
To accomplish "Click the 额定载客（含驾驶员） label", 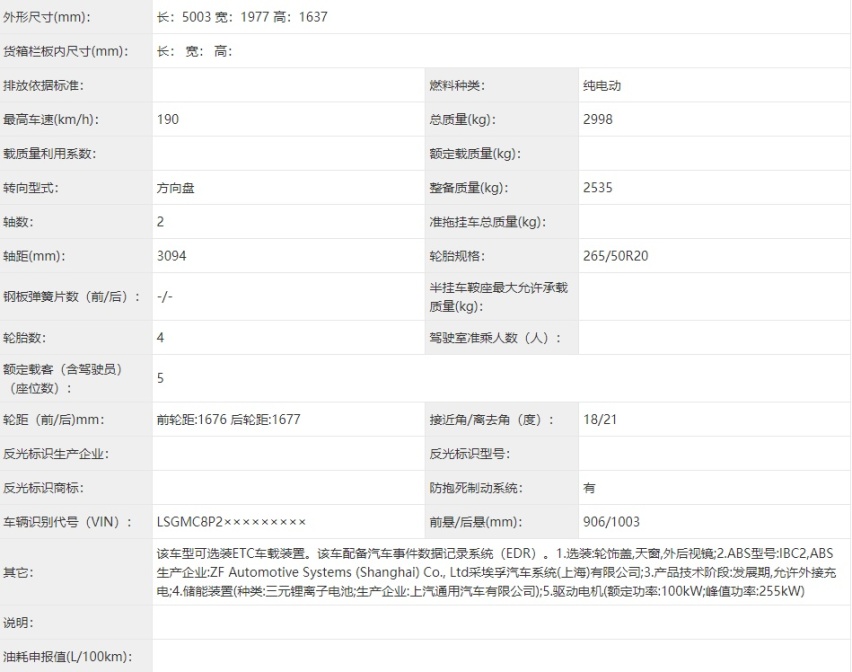I will click(62, 379).
